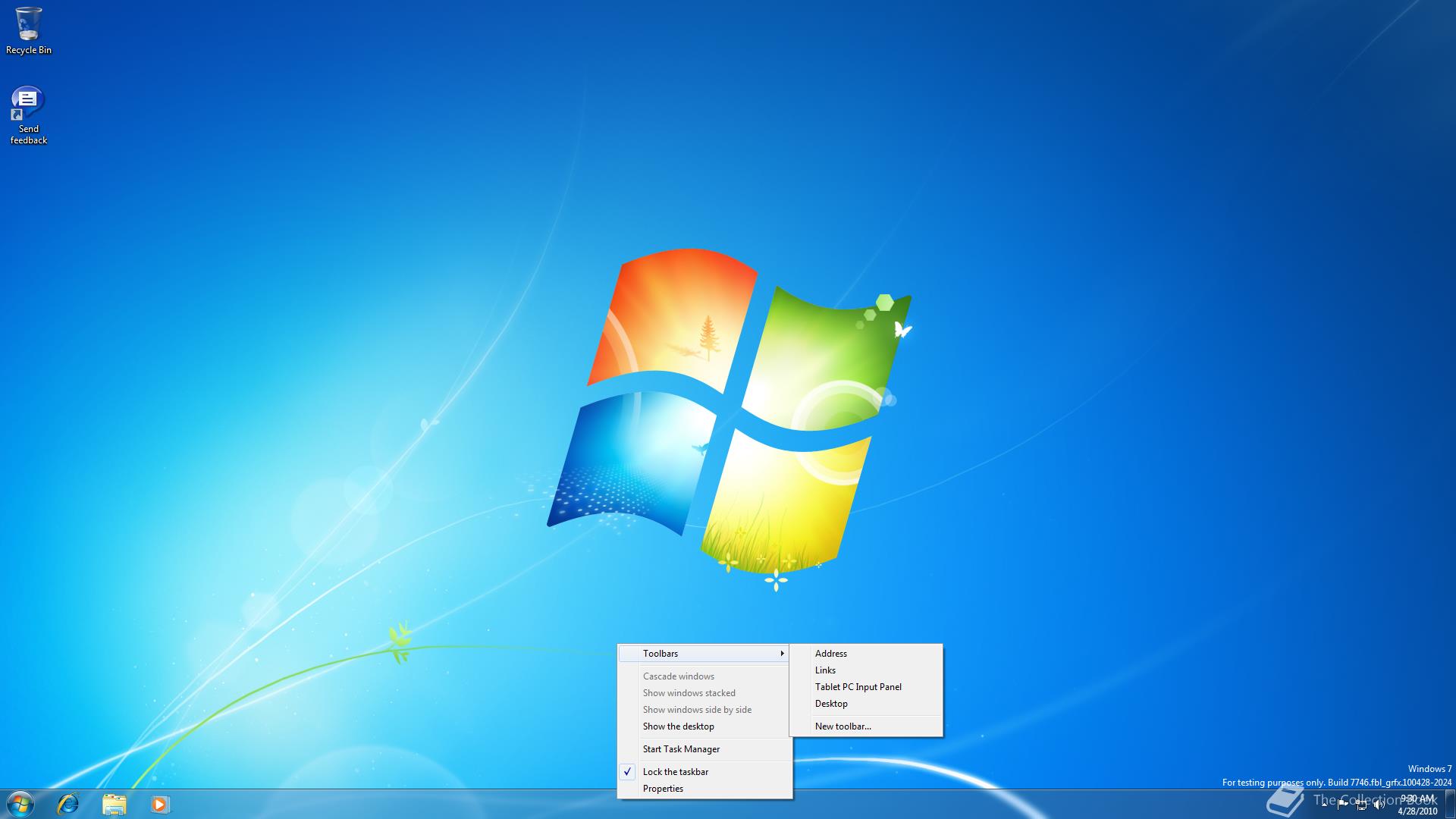1456x819 pixels.
Task: Click the Show desktop button at the taskbar edge
Action: click(1450, 804)
